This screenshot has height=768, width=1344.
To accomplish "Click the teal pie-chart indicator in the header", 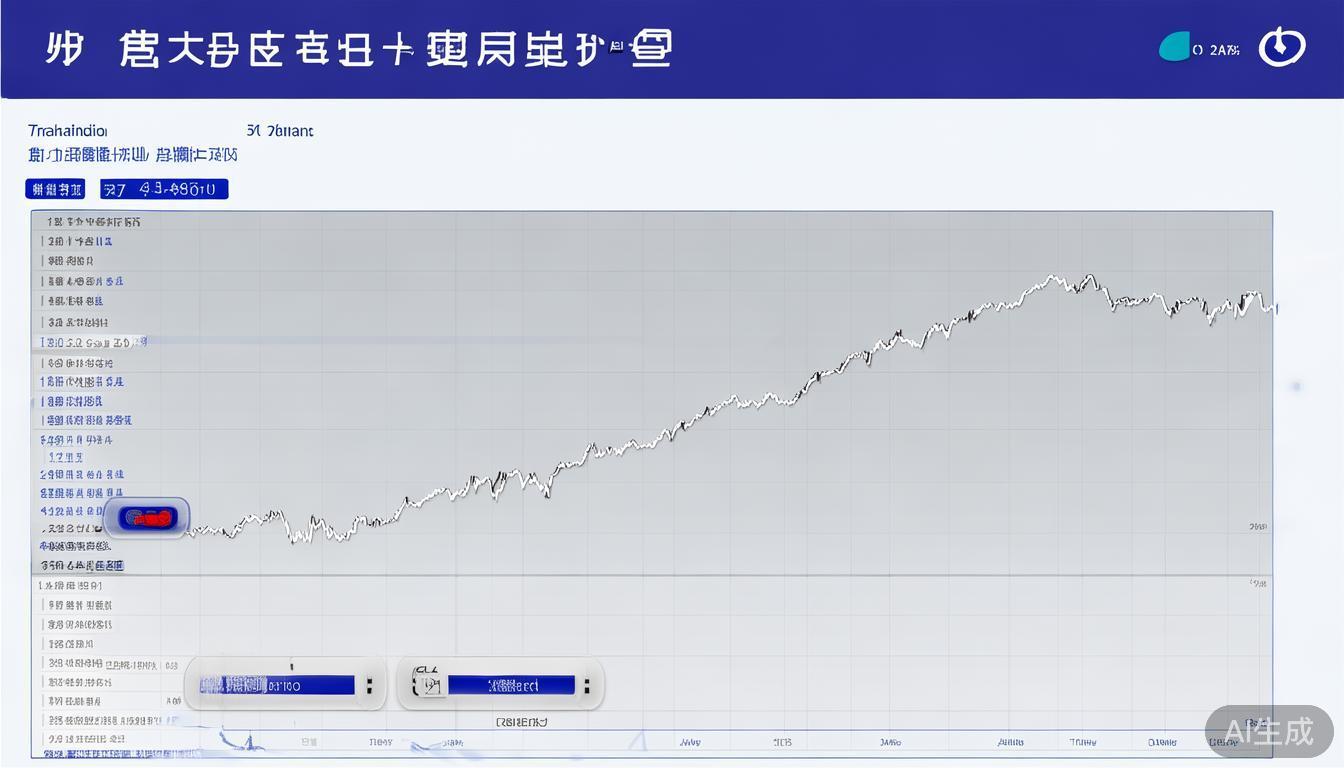I will click(x=1175, y=45).
